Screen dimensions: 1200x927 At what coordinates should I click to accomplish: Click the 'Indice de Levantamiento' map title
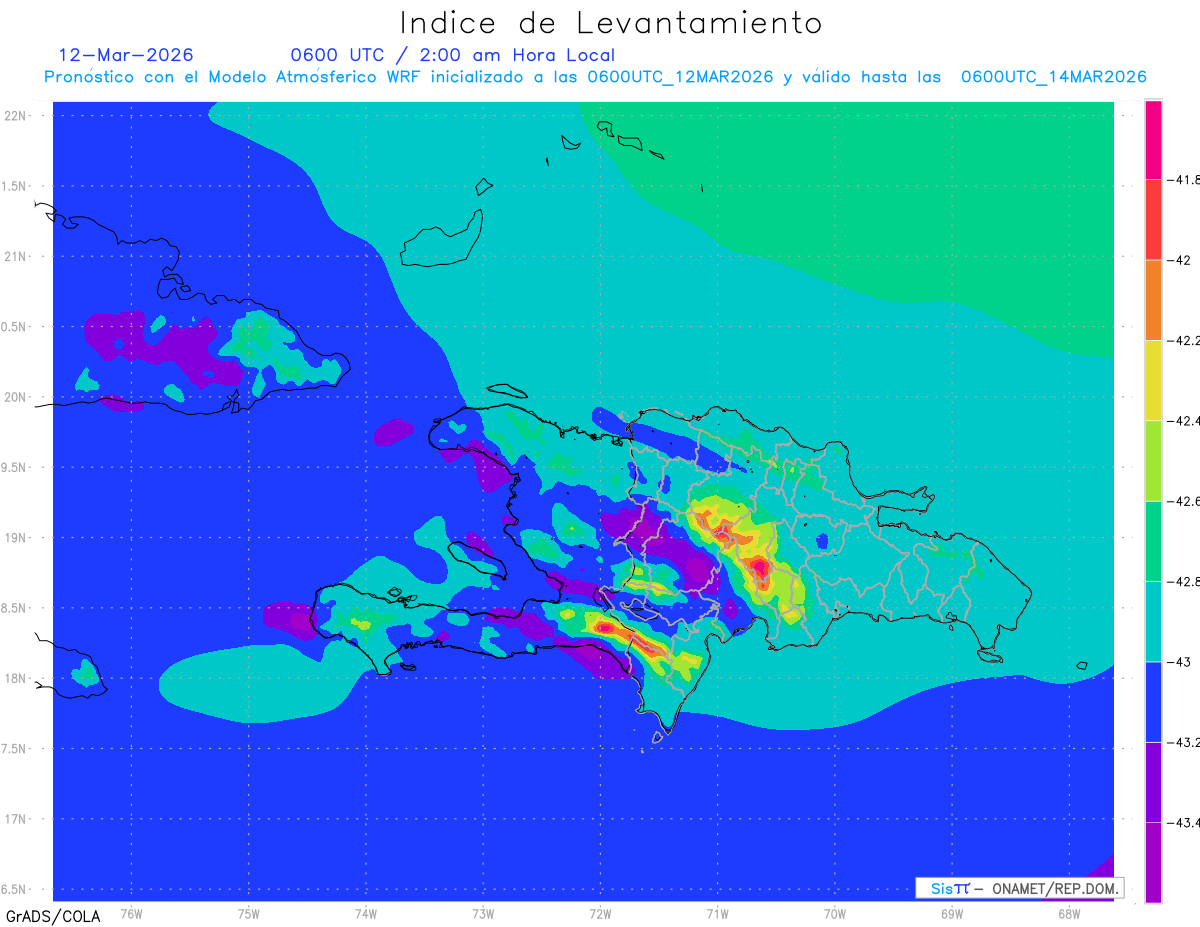coord(611,23)
